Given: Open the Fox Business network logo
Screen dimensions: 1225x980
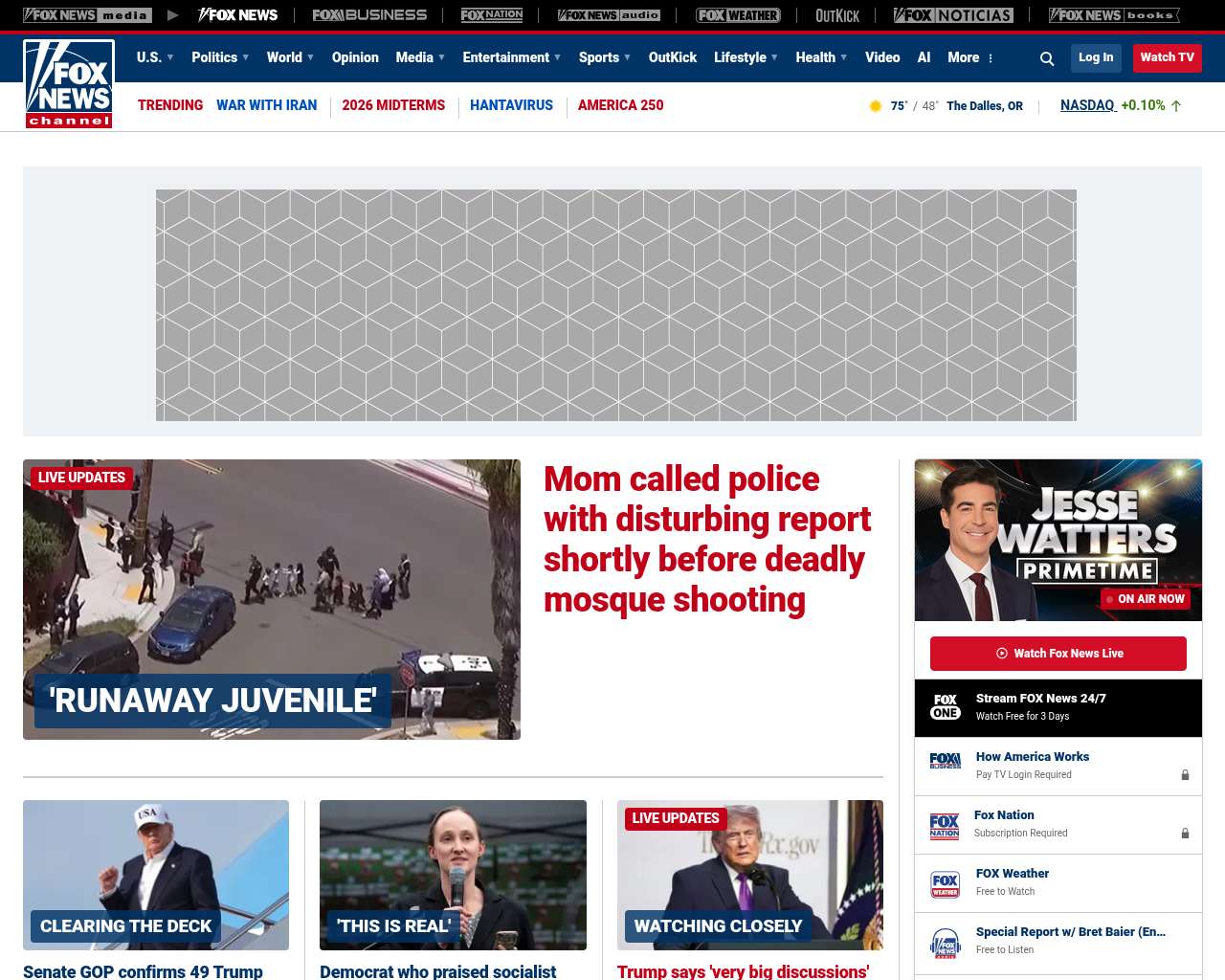Looking at the screenshot, I should [x=369, y=15].
